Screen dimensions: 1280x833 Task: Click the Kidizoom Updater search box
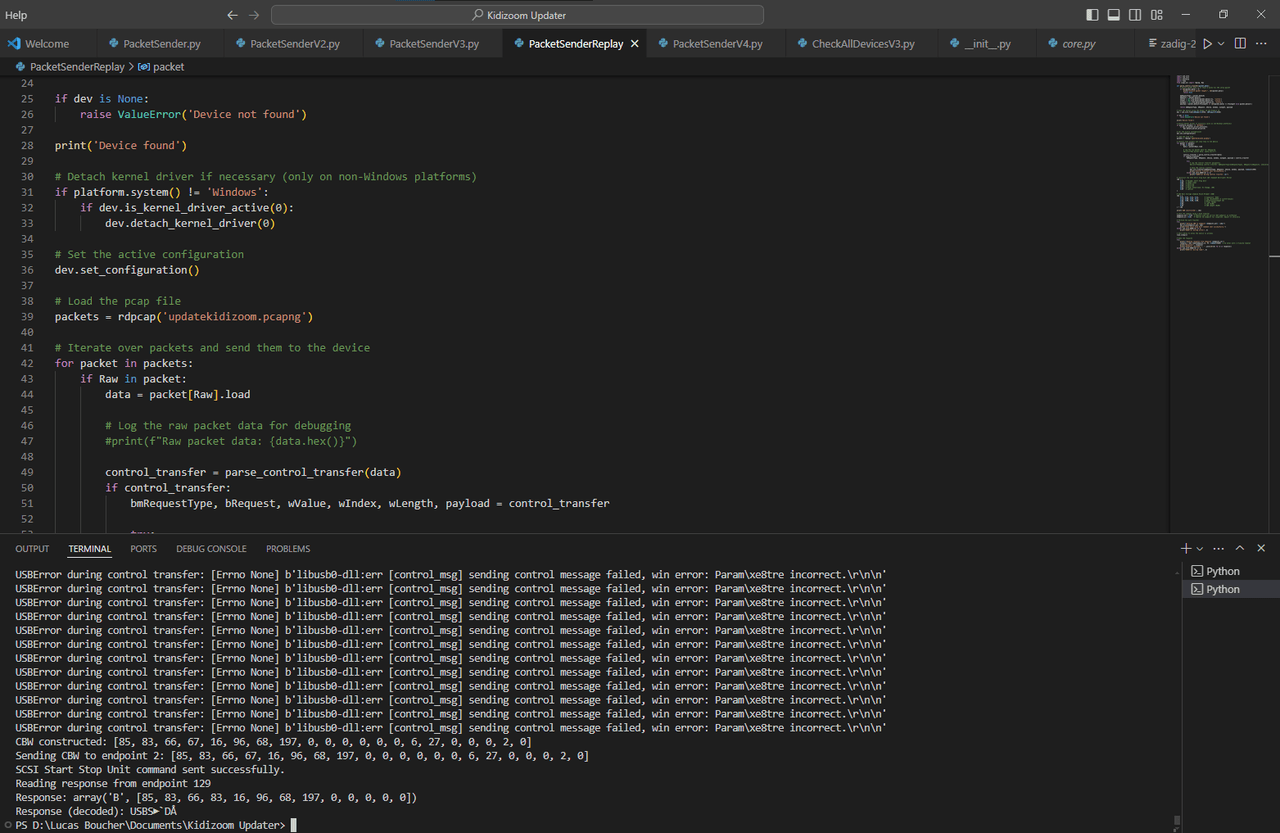coord(517,15)
